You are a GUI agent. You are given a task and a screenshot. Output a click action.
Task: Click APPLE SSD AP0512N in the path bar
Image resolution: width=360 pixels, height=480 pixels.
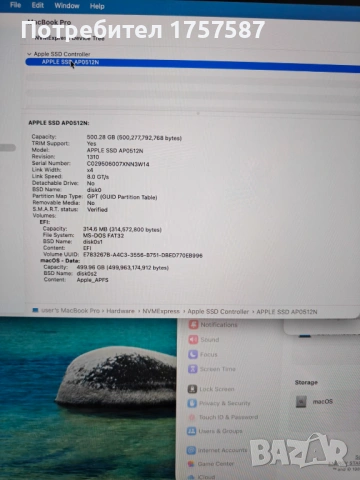coord(287,312)
